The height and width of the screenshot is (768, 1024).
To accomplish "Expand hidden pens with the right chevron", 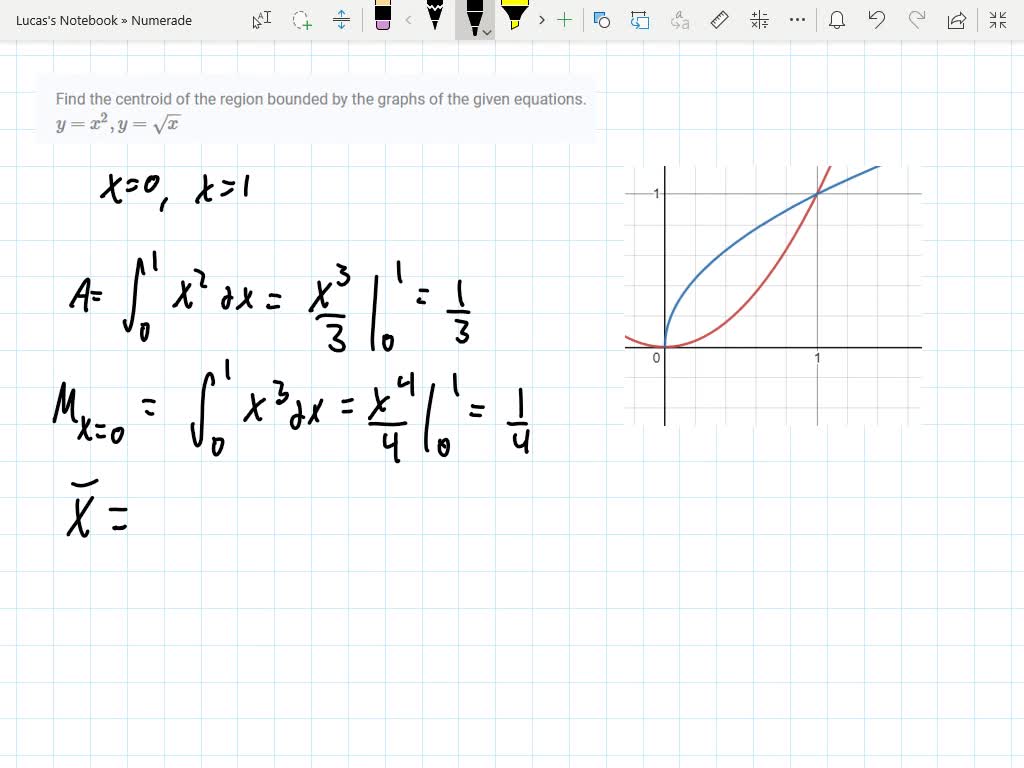I will click(541, 20).
